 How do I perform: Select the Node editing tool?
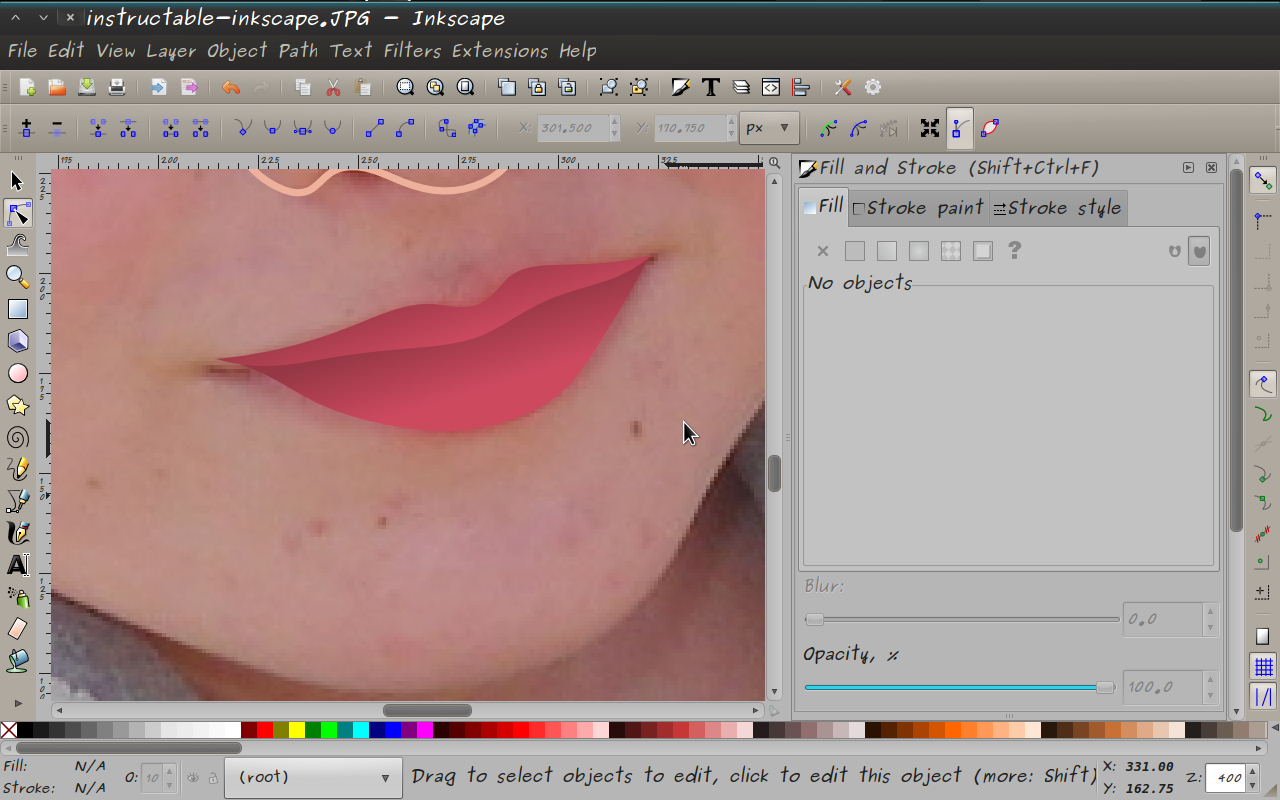tap(17, 213)
